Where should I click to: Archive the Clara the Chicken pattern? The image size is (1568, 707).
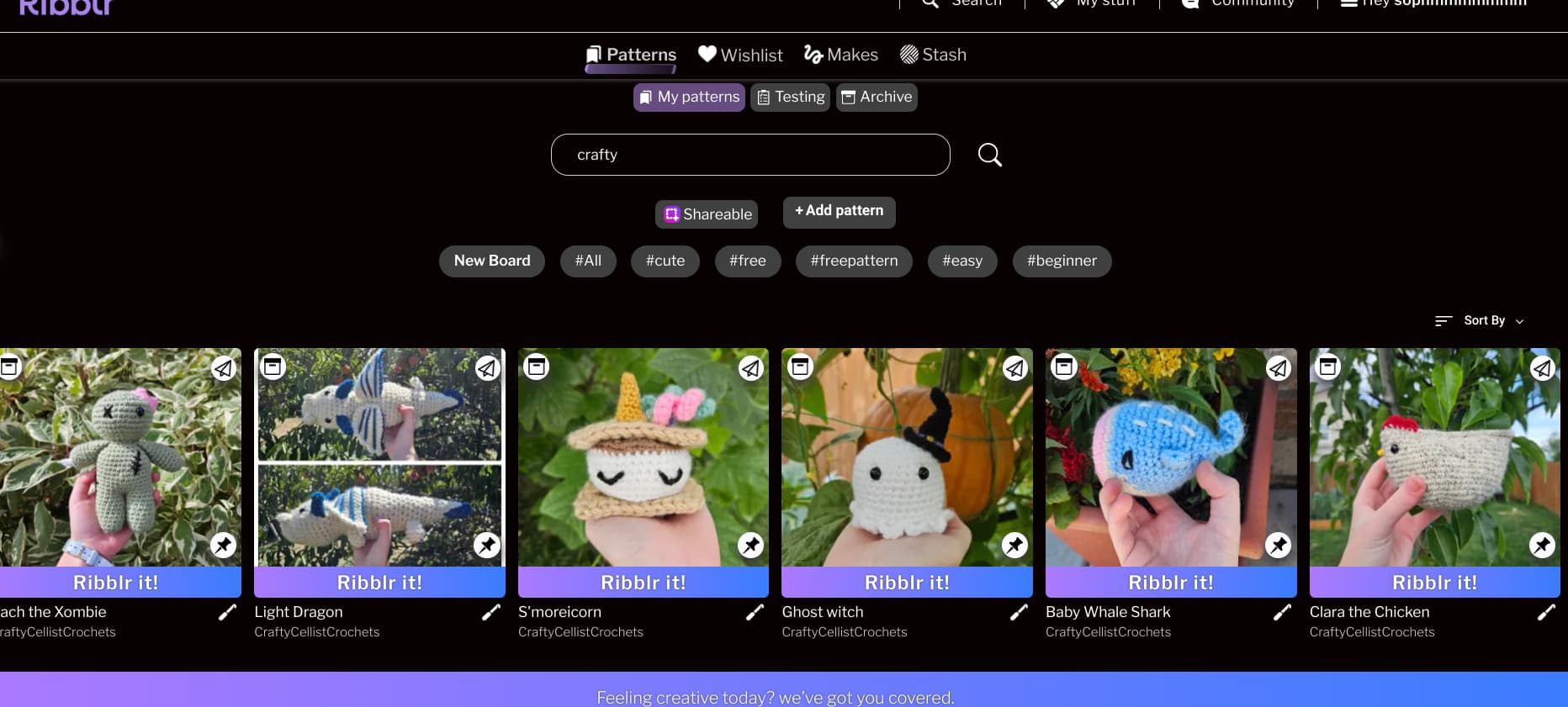point(1327,367)
